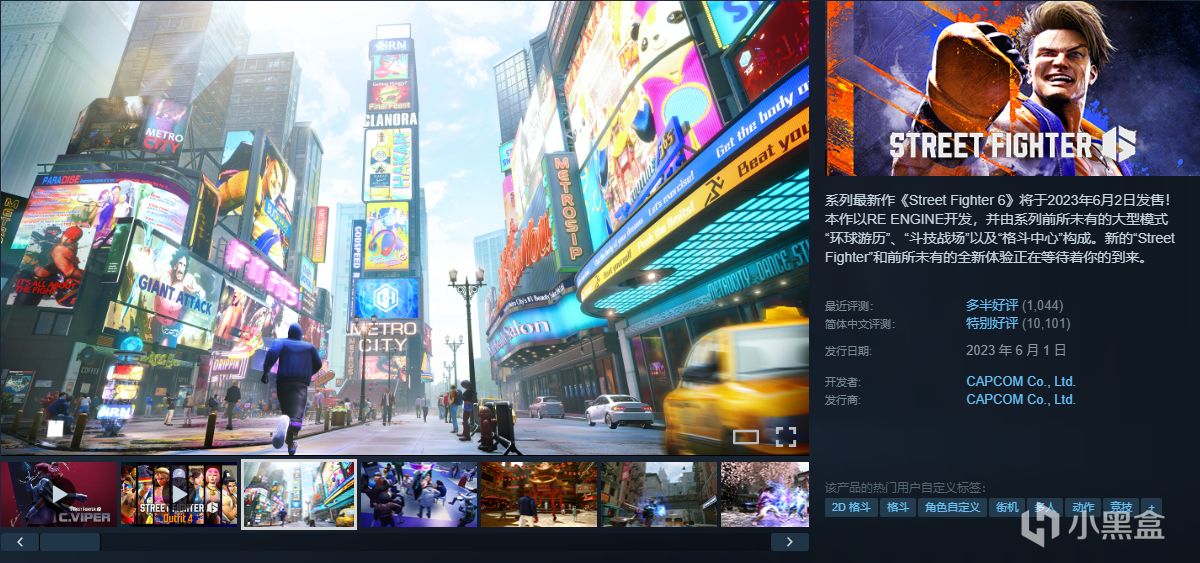Open developer link CAPCOM Co., Ltd.

pos(1021,381)
